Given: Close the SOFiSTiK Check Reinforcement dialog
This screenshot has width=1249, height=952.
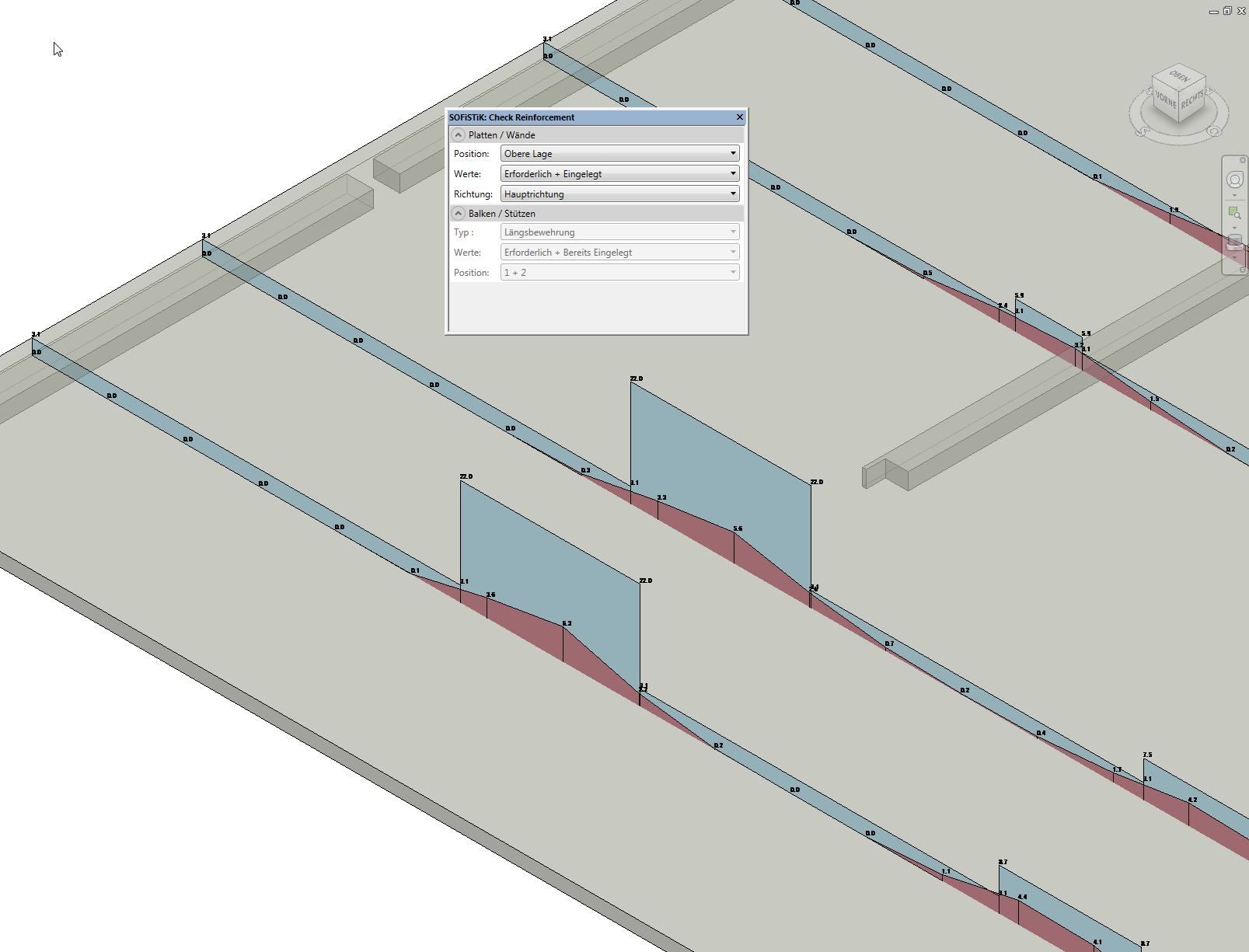Looking at the screenshot, I should click(x=740, y=117).
